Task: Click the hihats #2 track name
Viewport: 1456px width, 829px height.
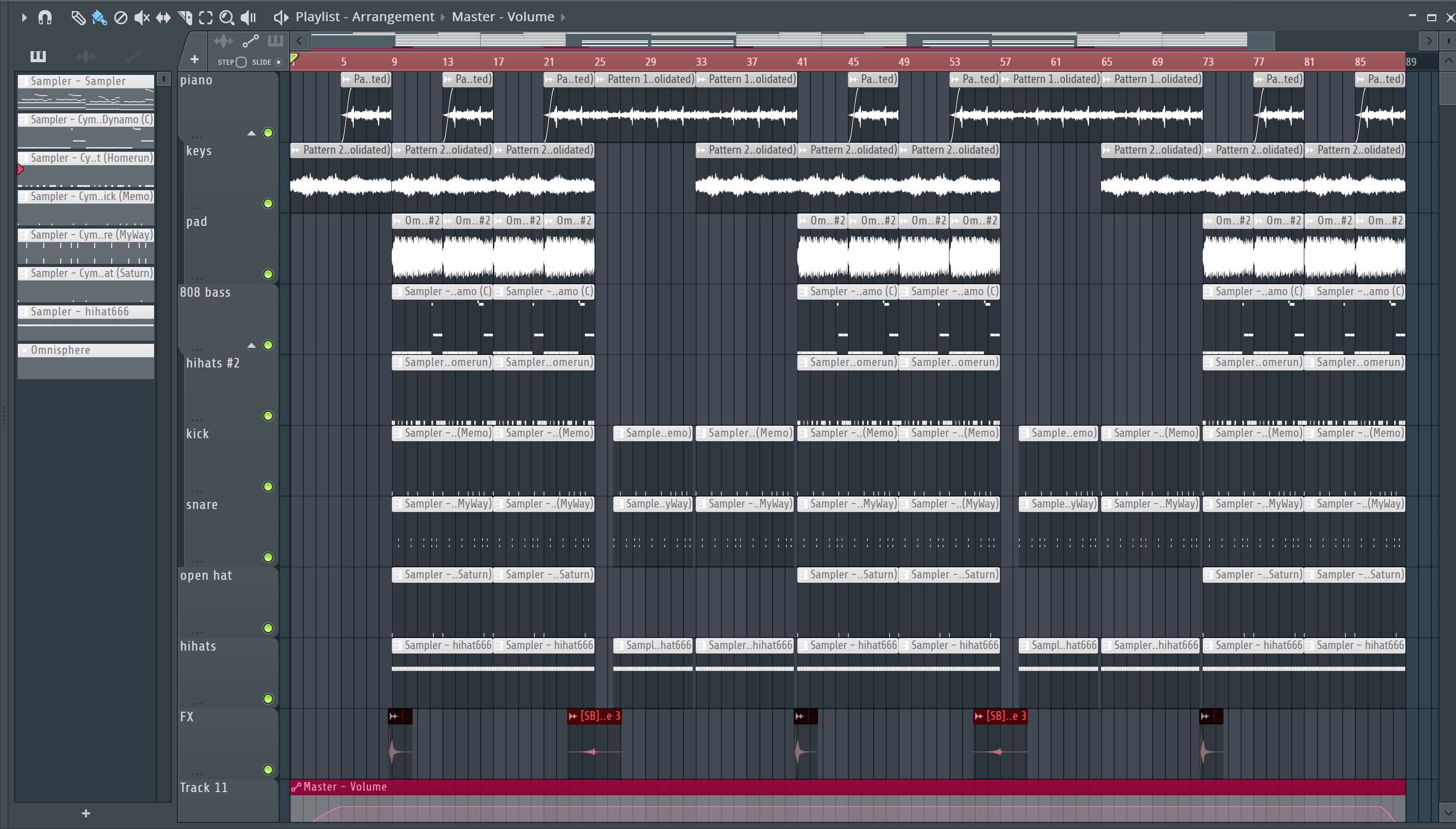Action: pyautogui.click(x=212, y=363)
